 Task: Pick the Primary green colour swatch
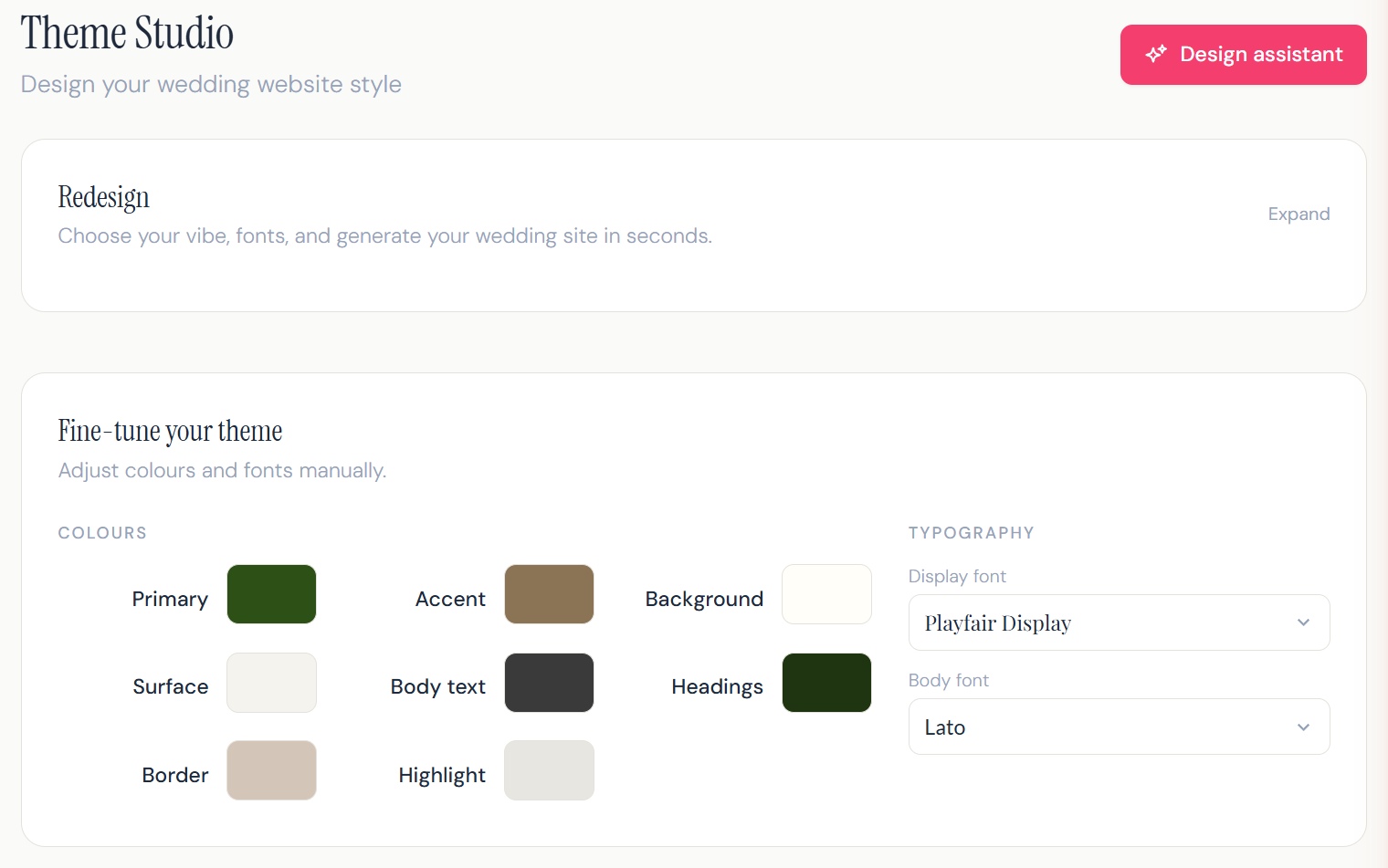(271, 594)
